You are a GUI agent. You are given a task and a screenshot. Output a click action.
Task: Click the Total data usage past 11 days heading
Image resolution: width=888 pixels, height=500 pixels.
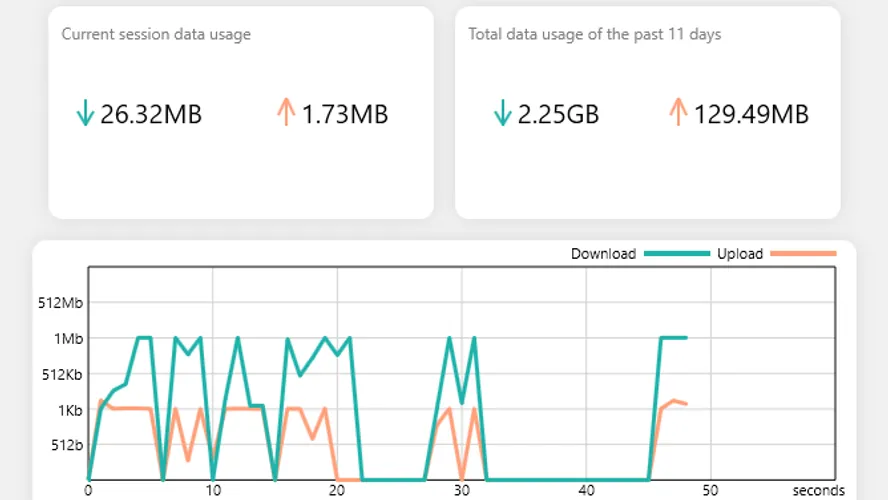[x=594, y=34]
